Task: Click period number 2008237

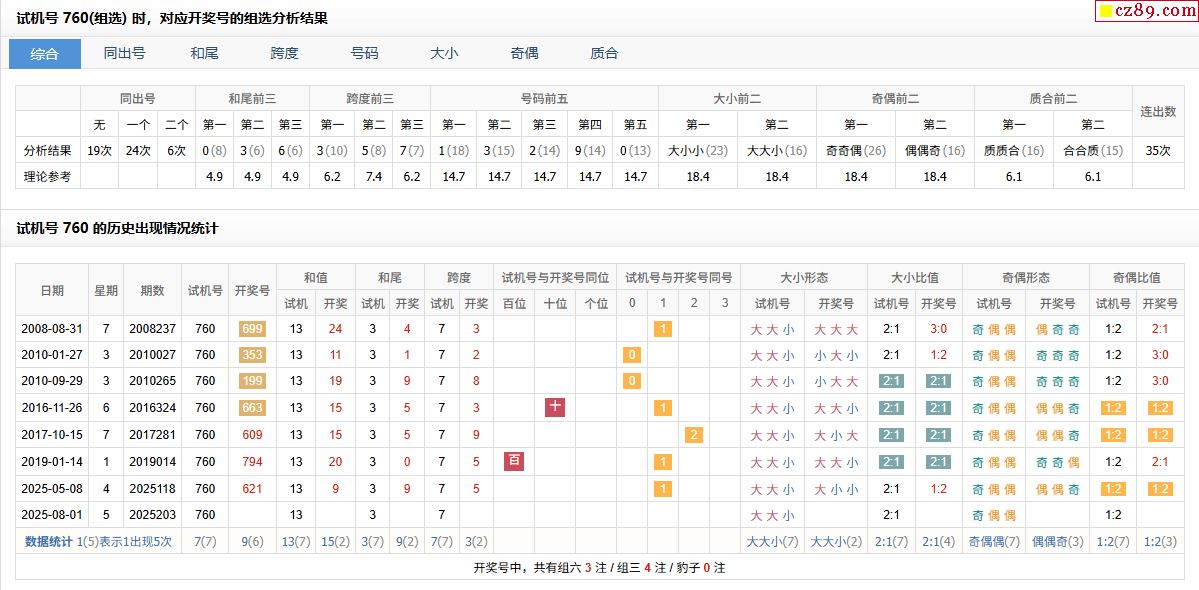Action: point(152,329)
